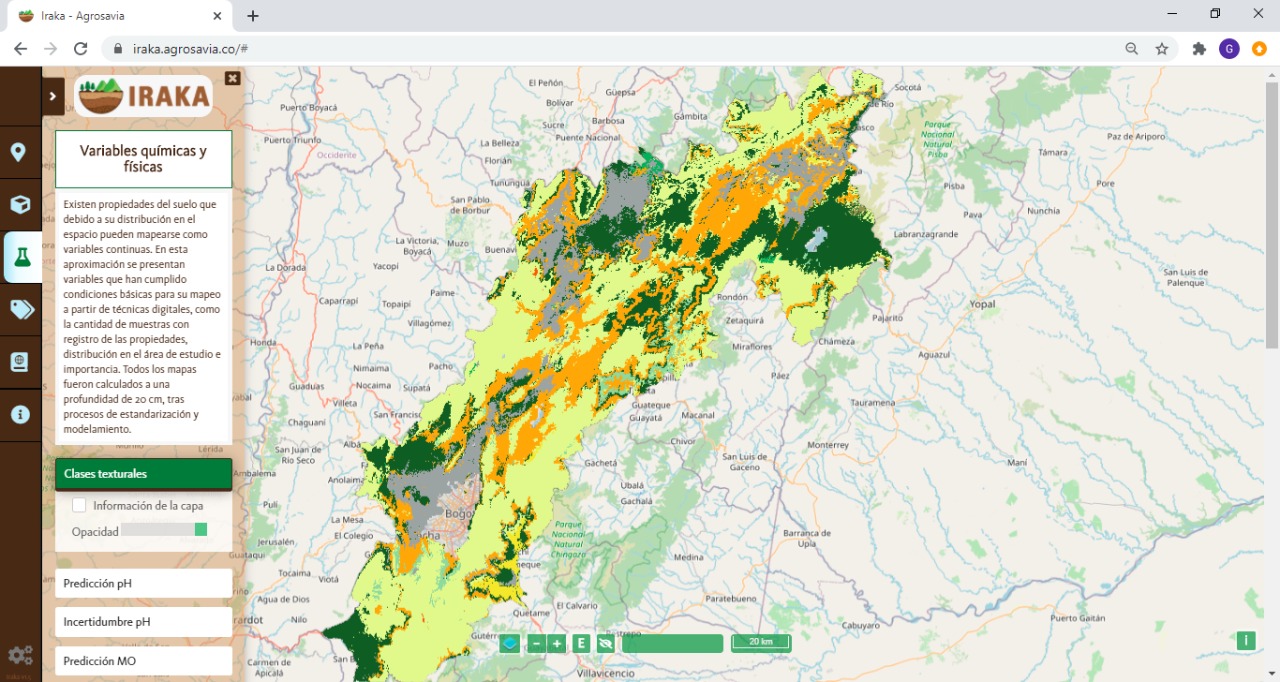Select the flask chemical variables section
This screenshot has height=682, width=1280.
(22, 258)
